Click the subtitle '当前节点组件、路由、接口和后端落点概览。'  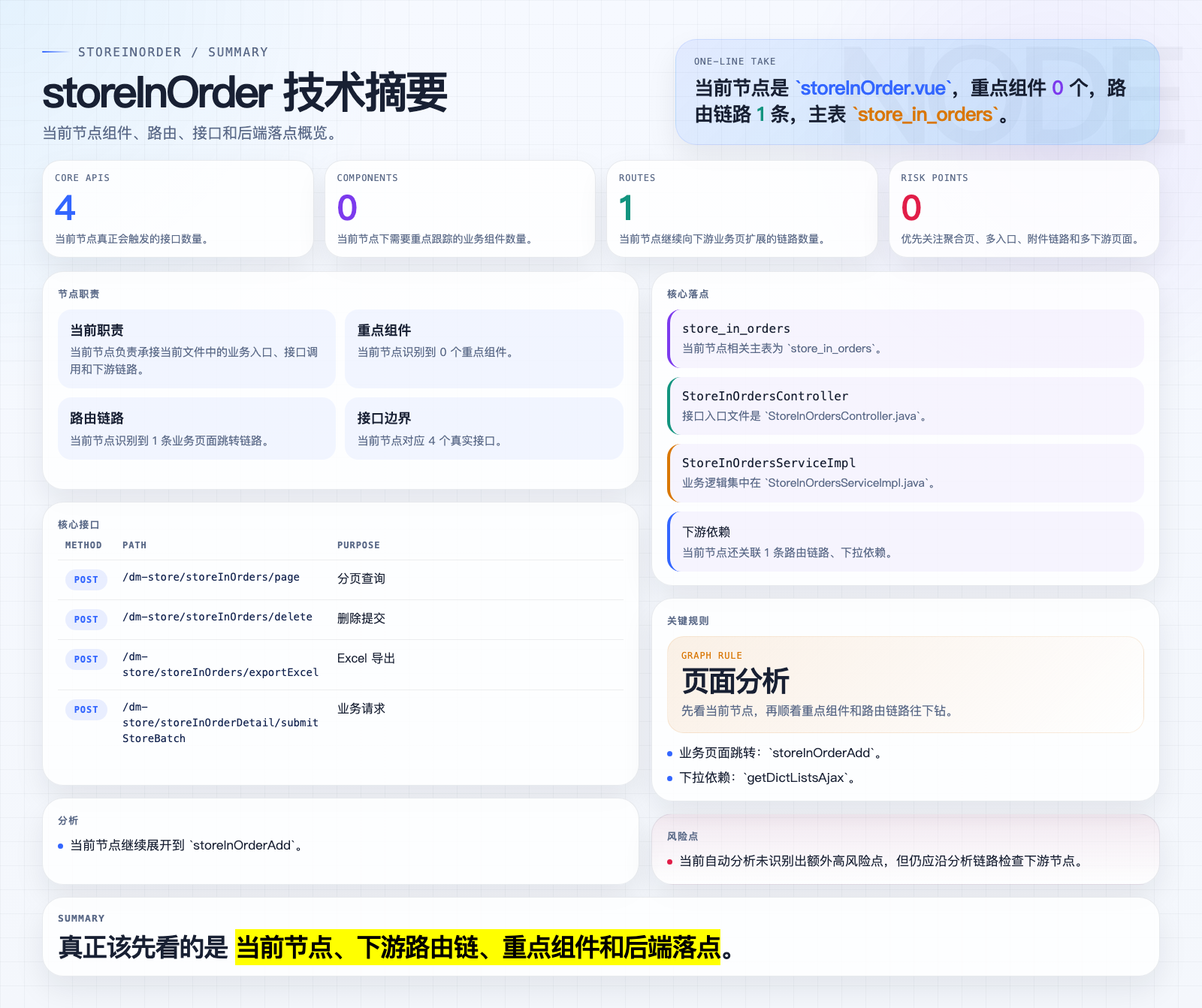192,133
